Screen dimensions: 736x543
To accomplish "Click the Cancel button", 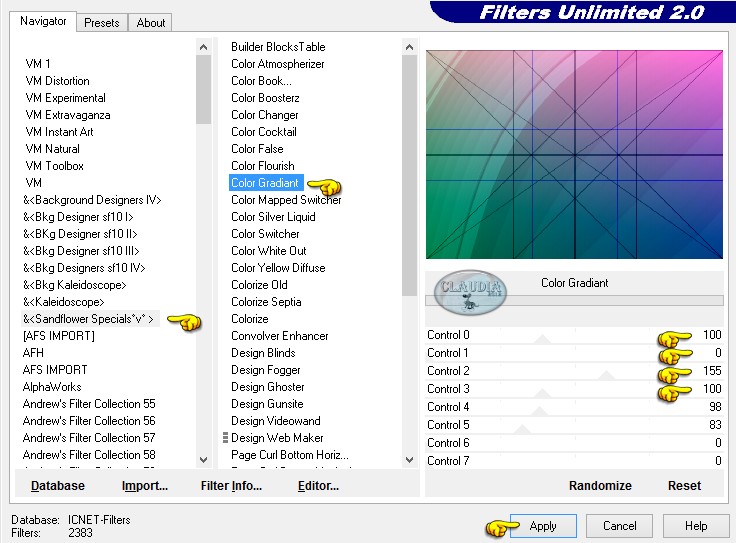I will pos(619,526).
